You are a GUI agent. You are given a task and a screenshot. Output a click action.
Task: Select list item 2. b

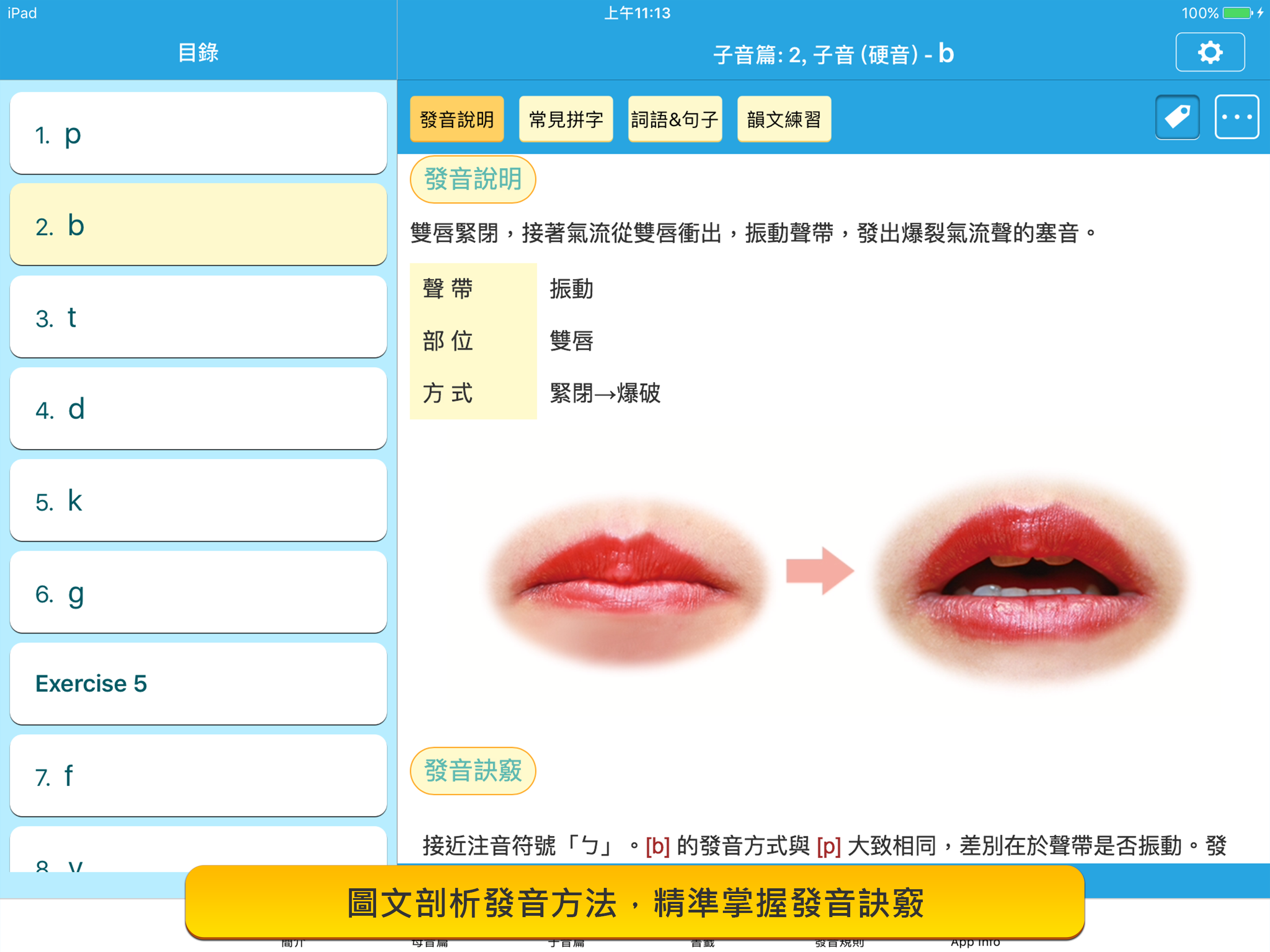pyautogui.click(x=198, y=225)
